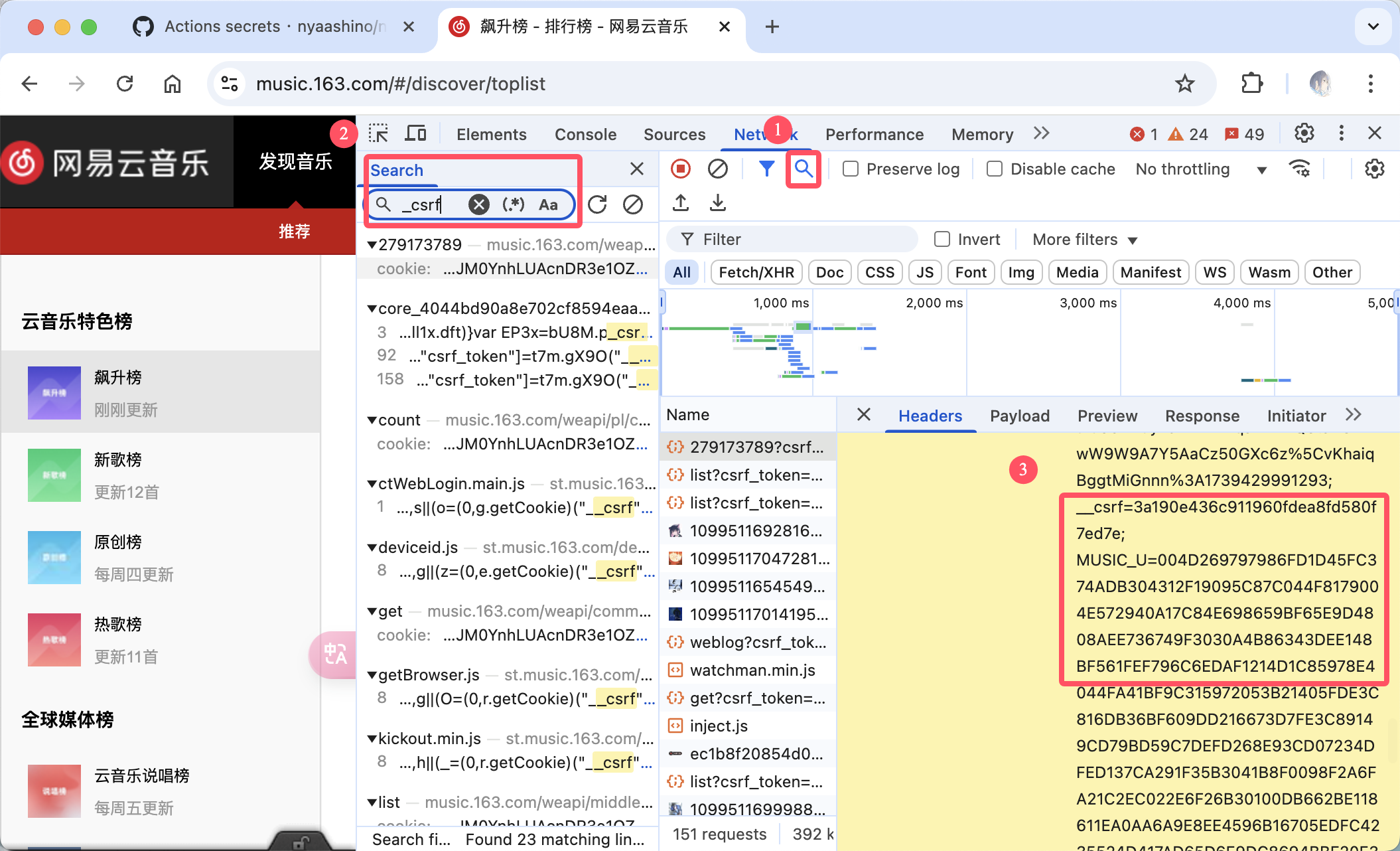Select the All filter chip
This screenshot has width=1400, height=851.
(x=681, y=272)
